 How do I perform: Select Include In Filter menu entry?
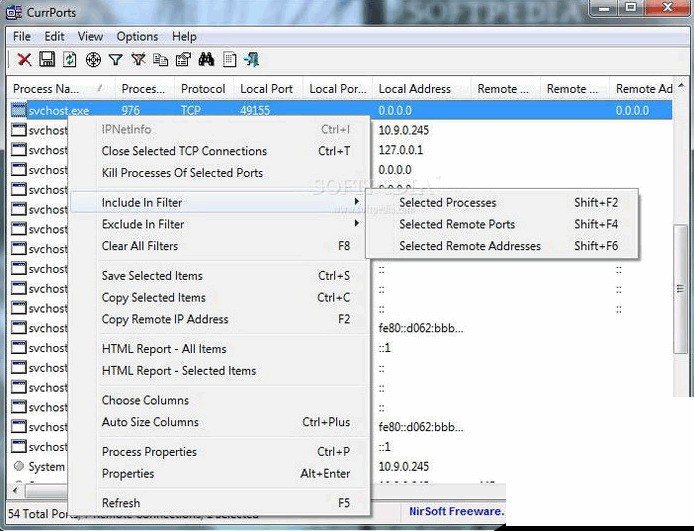[x=220, y=202]
